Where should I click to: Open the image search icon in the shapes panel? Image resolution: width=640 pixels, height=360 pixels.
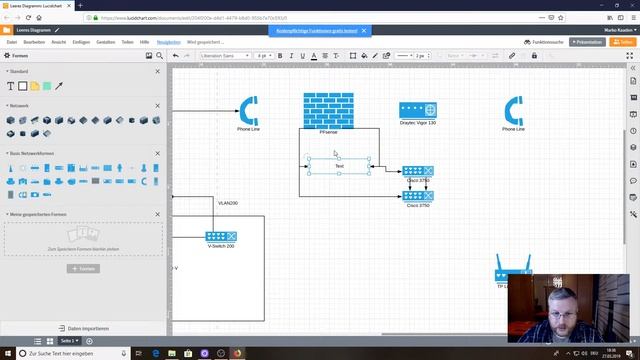149,56
